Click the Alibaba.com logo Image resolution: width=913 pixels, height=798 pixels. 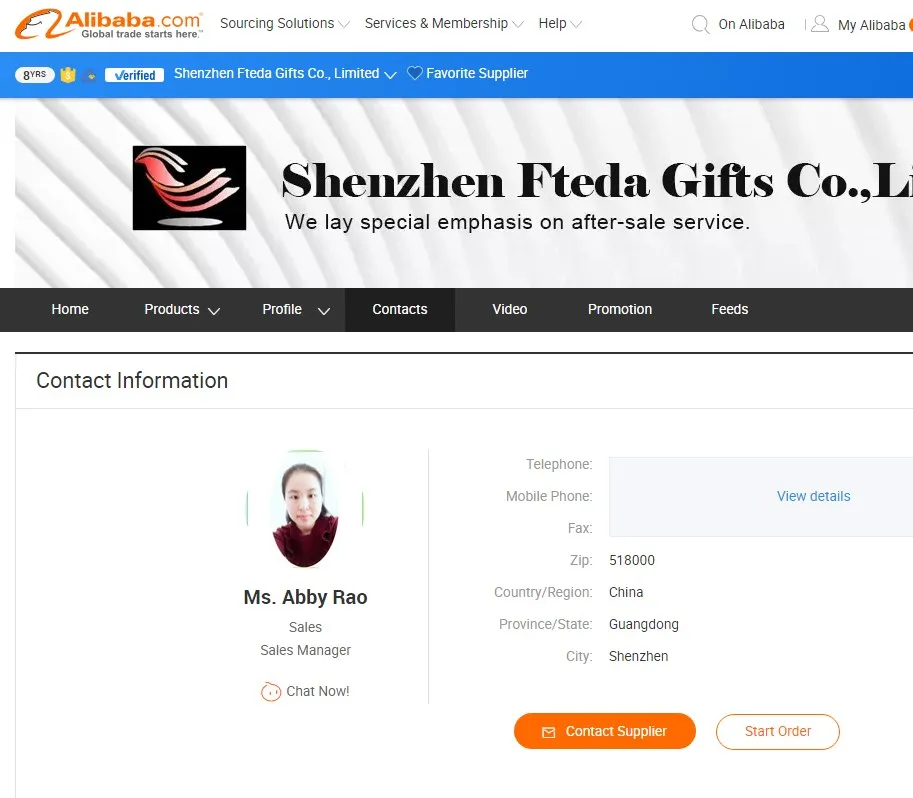coord(109,24)
